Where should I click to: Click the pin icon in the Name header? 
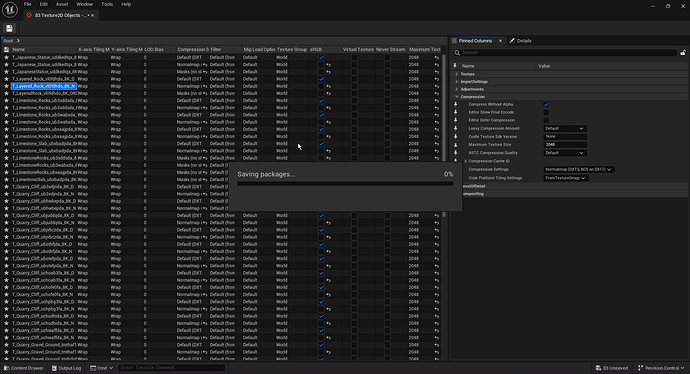pos(455,66)
